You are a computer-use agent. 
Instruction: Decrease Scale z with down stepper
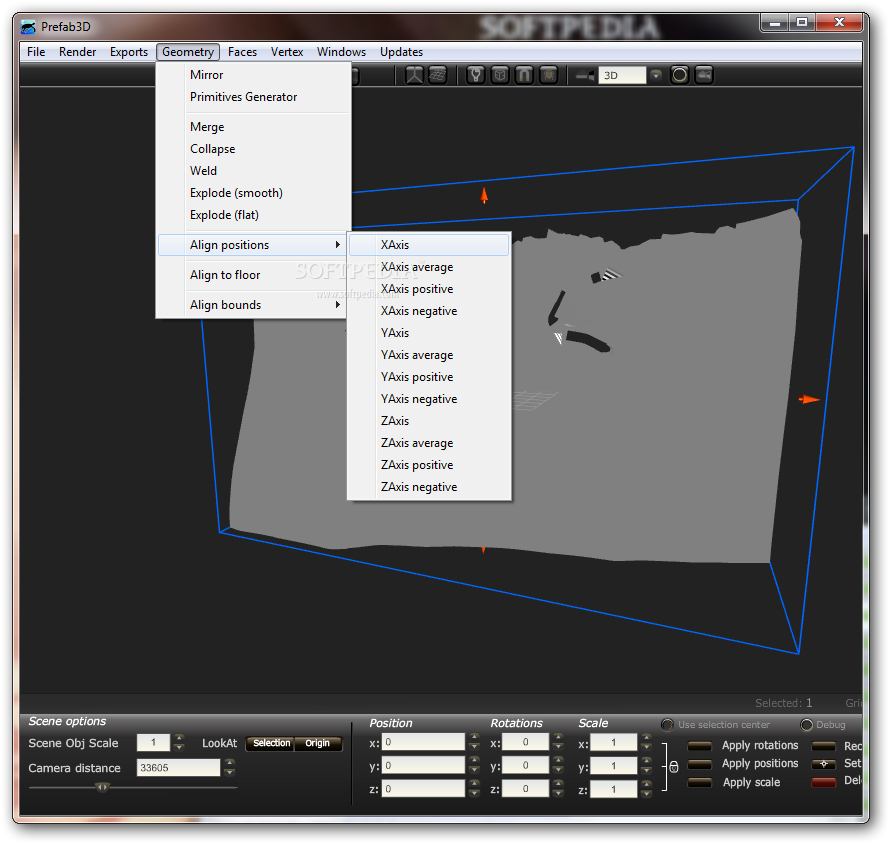pos(646,793)
